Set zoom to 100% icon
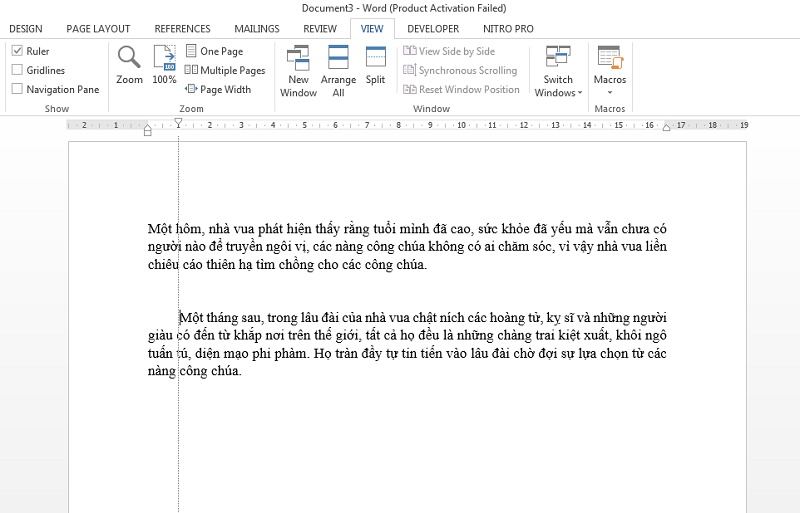The width and height of the screenshot is (800, 513). click(x=164, y=57)
